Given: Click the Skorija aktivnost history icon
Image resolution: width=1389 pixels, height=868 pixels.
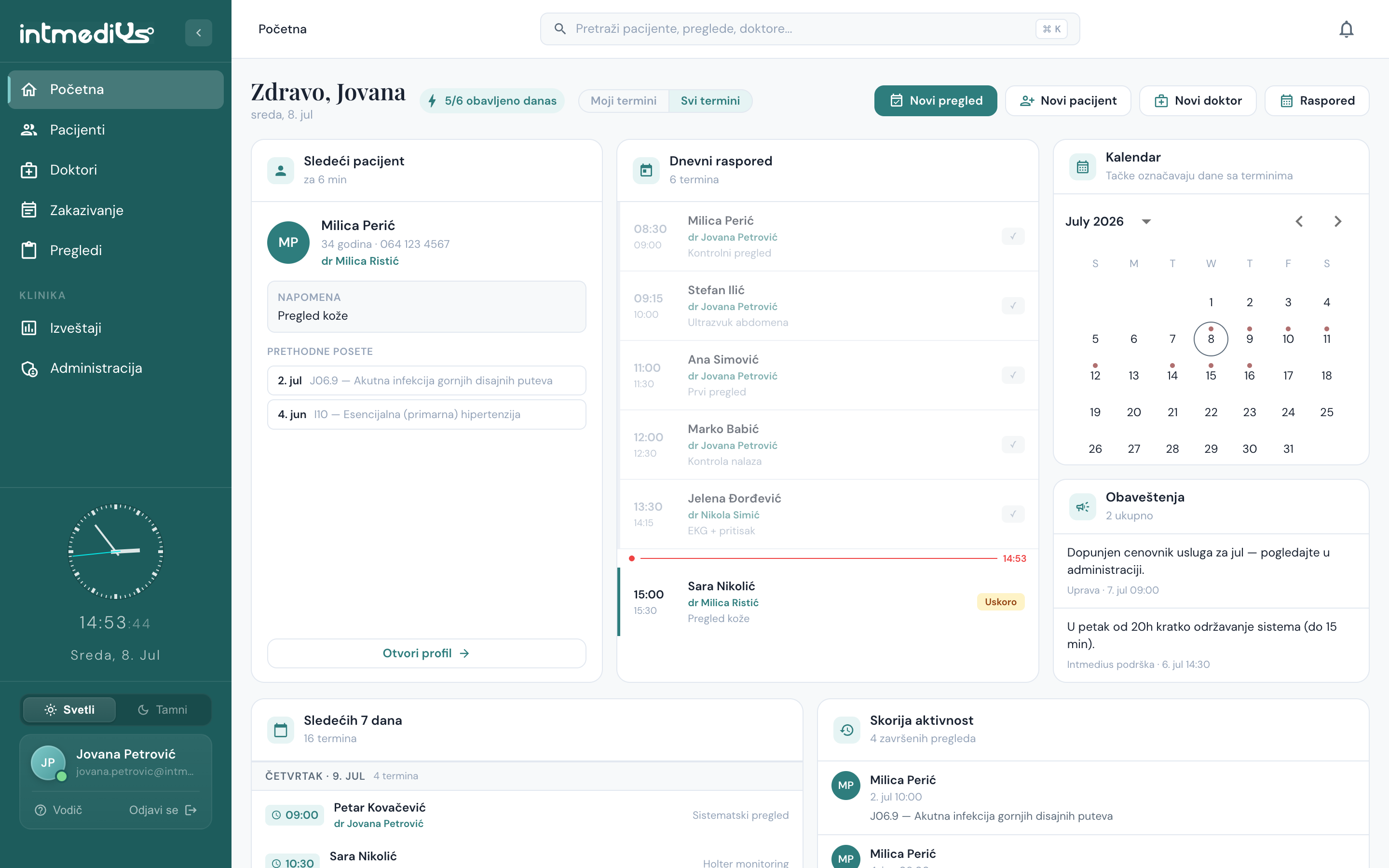Looking at the screenshot, I should 846,730.
